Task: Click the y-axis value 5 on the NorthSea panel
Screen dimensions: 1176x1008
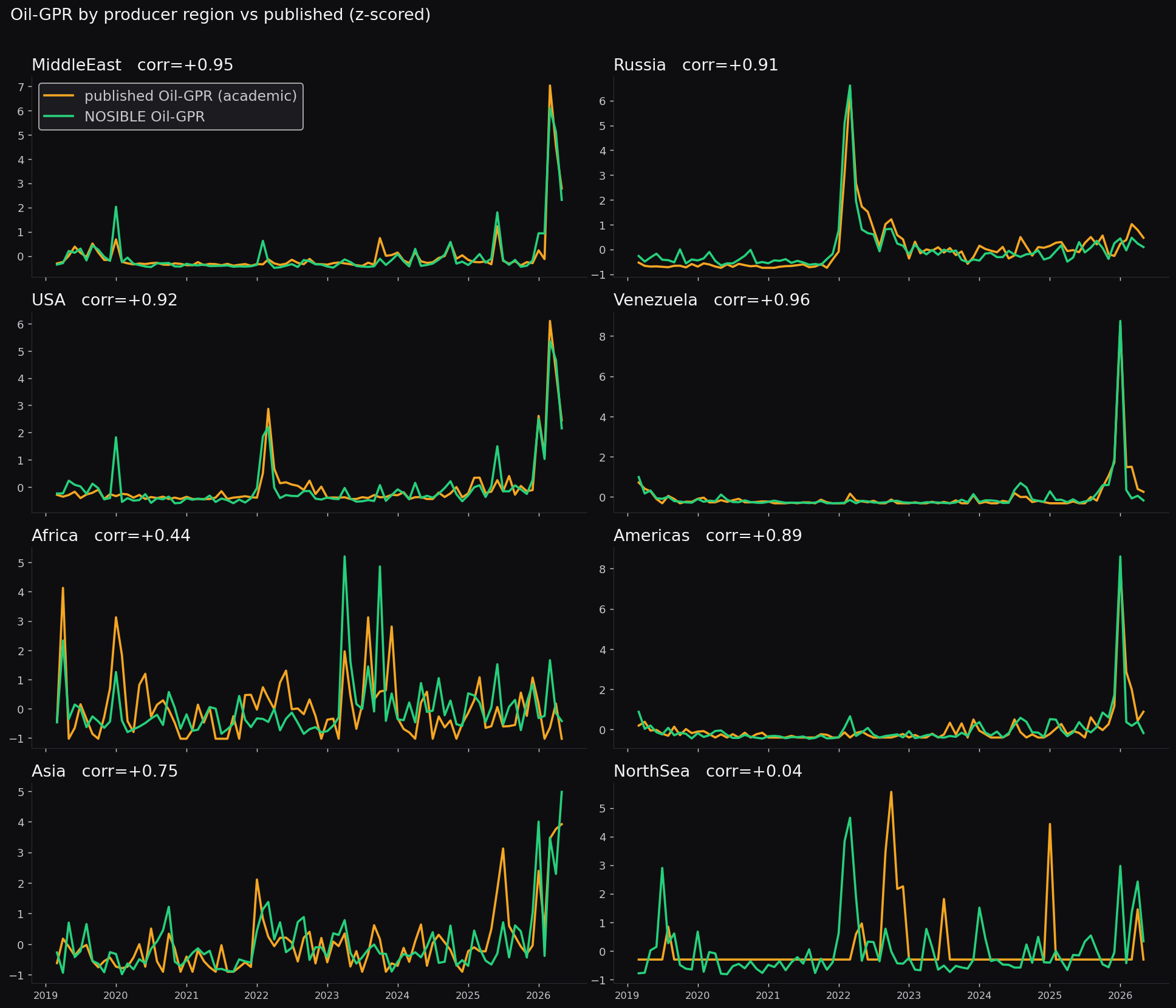Action: coord(603,808)
